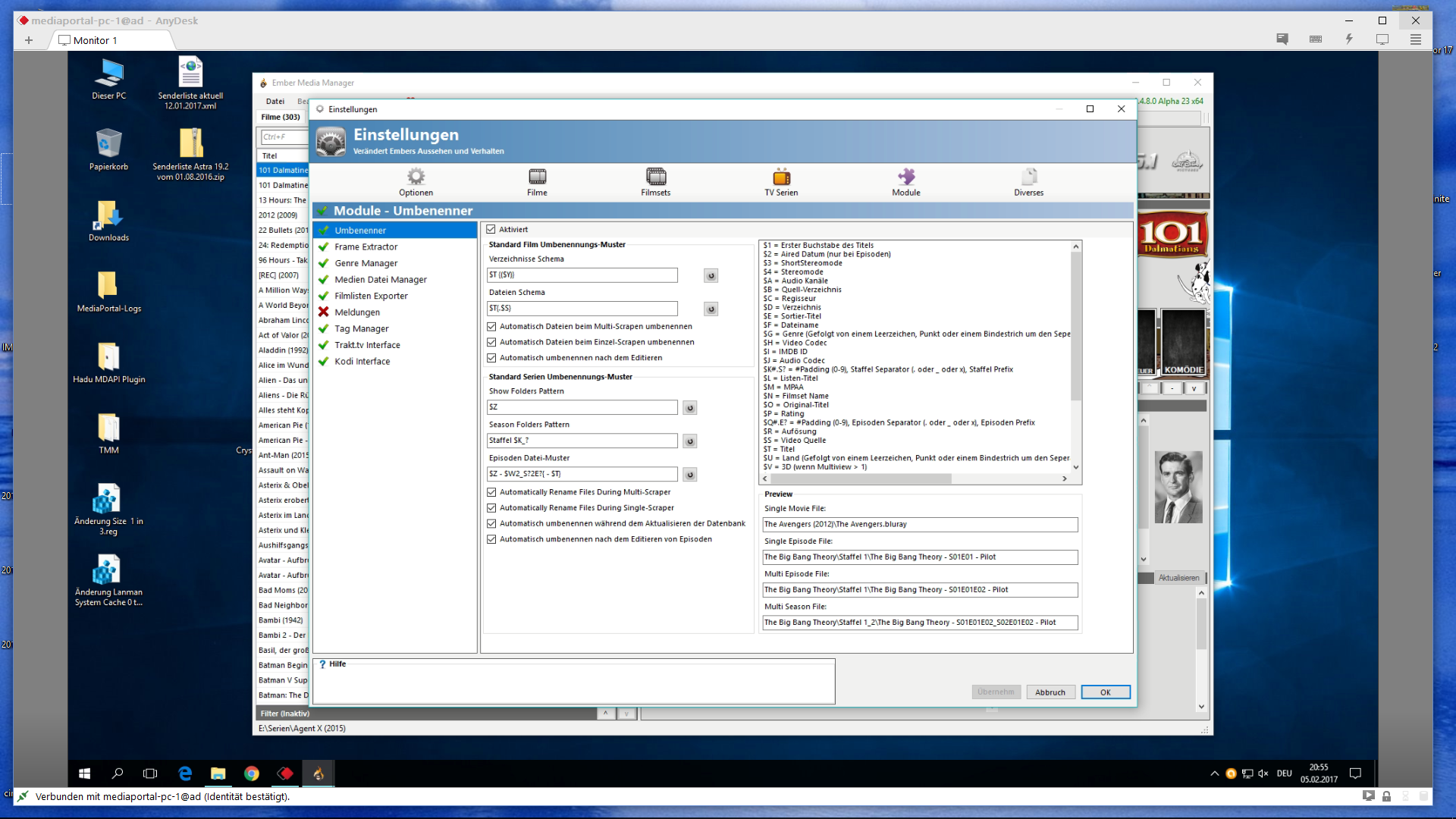Viewport: 1456px width, 819px height.
Task: Open the Filmsets settings section
Action: (x=655, y=182)
